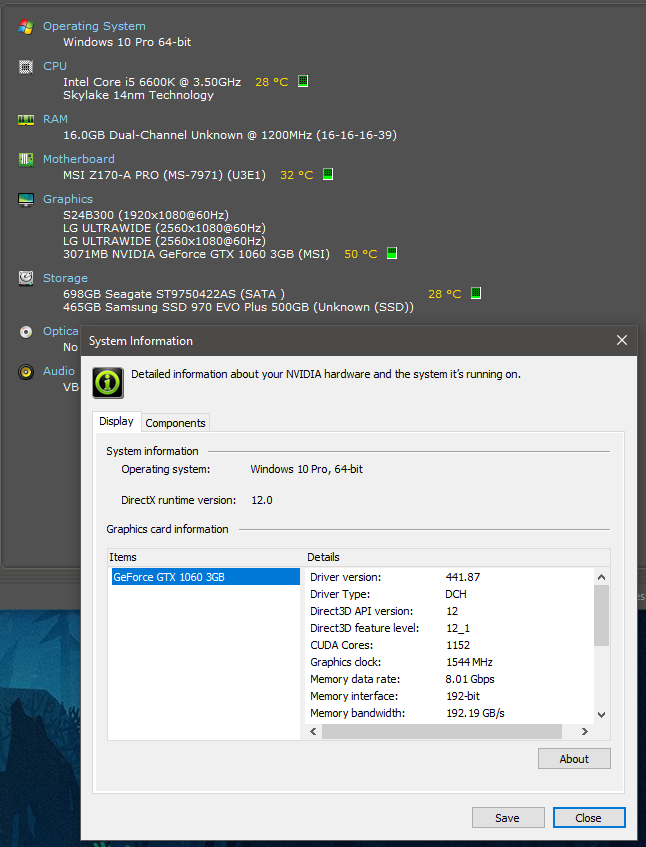
Task: Click the Motherboard temperature indicator icon
Action: pos(328,174)
